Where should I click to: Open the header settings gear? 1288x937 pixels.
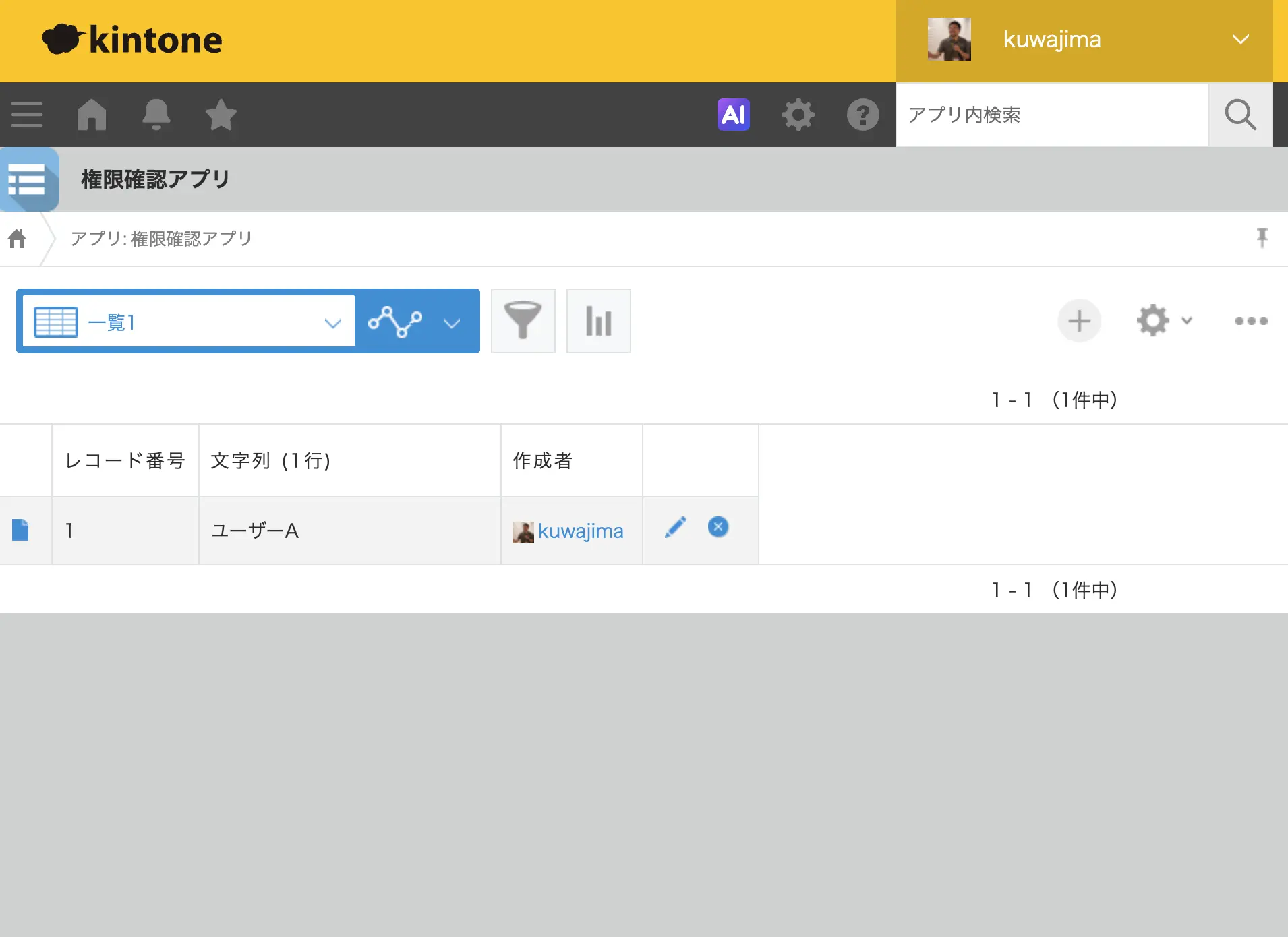[798, 115]
